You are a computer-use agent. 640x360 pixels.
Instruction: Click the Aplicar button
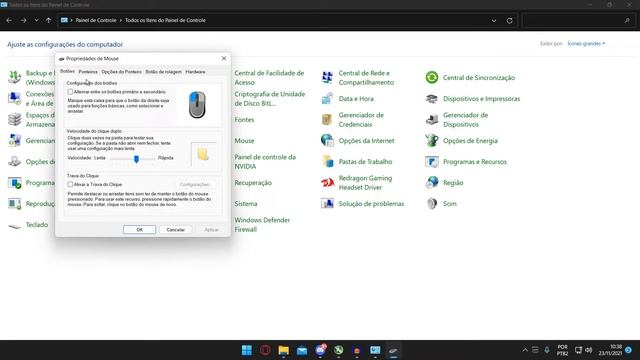[x=211, y=230]
